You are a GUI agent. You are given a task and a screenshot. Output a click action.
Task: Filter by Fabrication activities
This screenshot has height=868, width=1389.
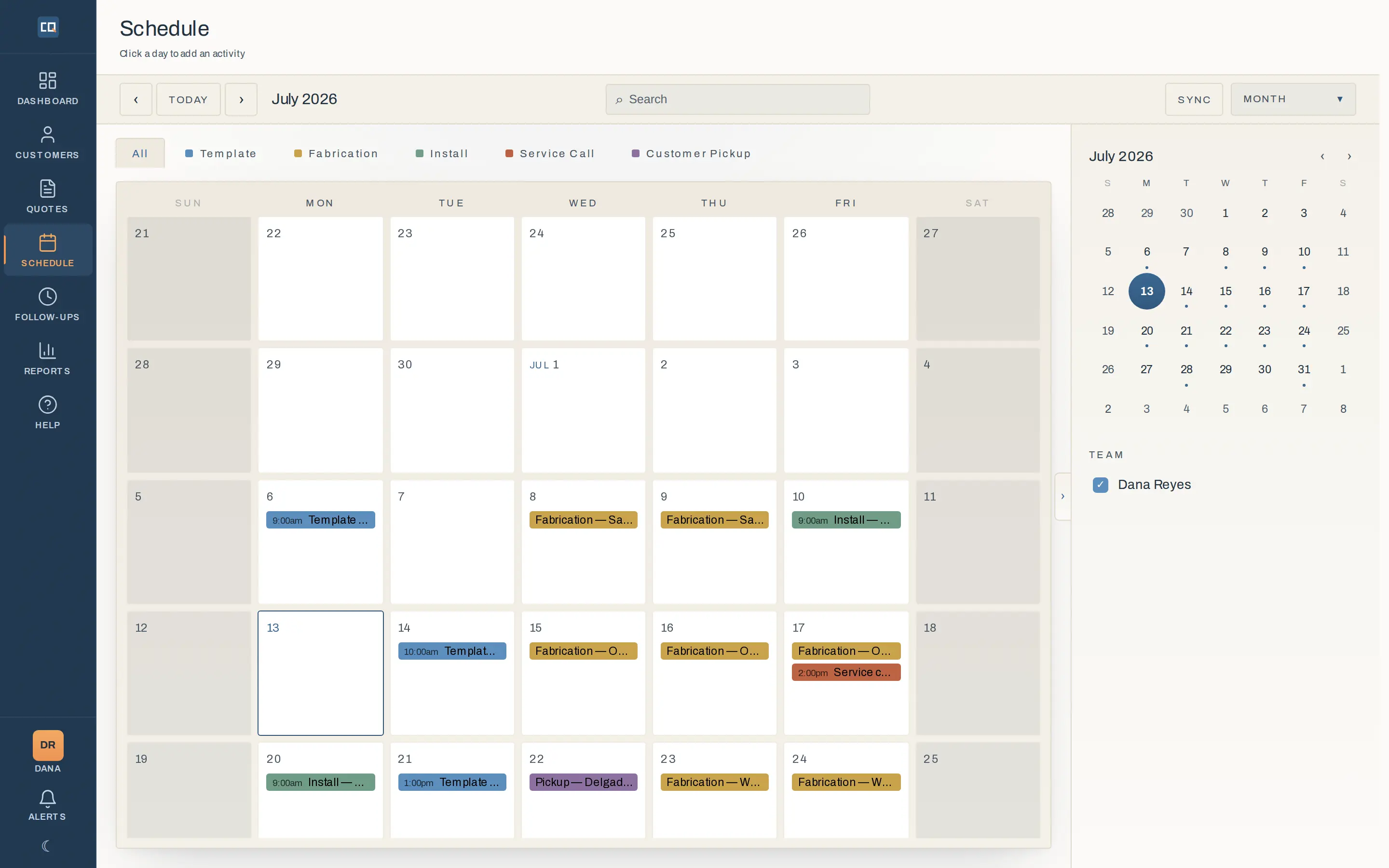(x=336, y=153)
